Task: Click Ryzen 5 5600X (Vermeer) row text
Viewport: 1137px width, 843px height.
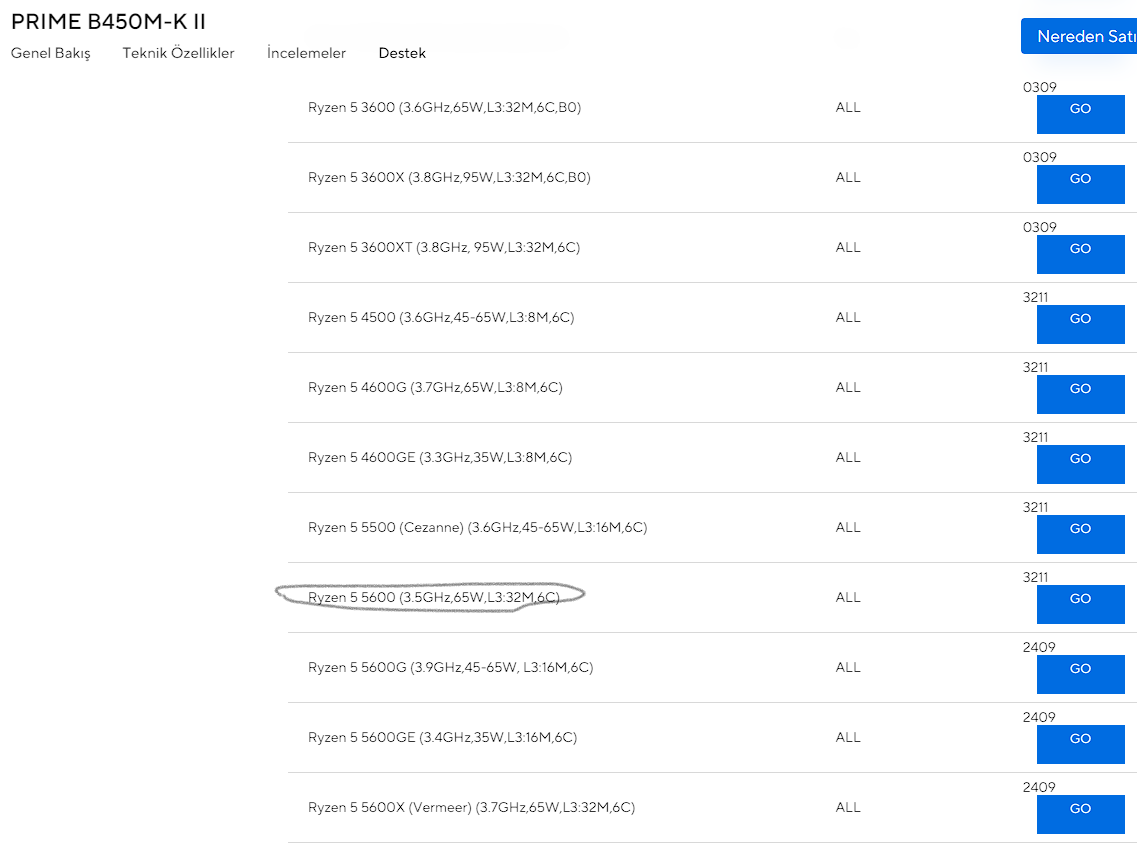Action: click(x=471, y=807)
